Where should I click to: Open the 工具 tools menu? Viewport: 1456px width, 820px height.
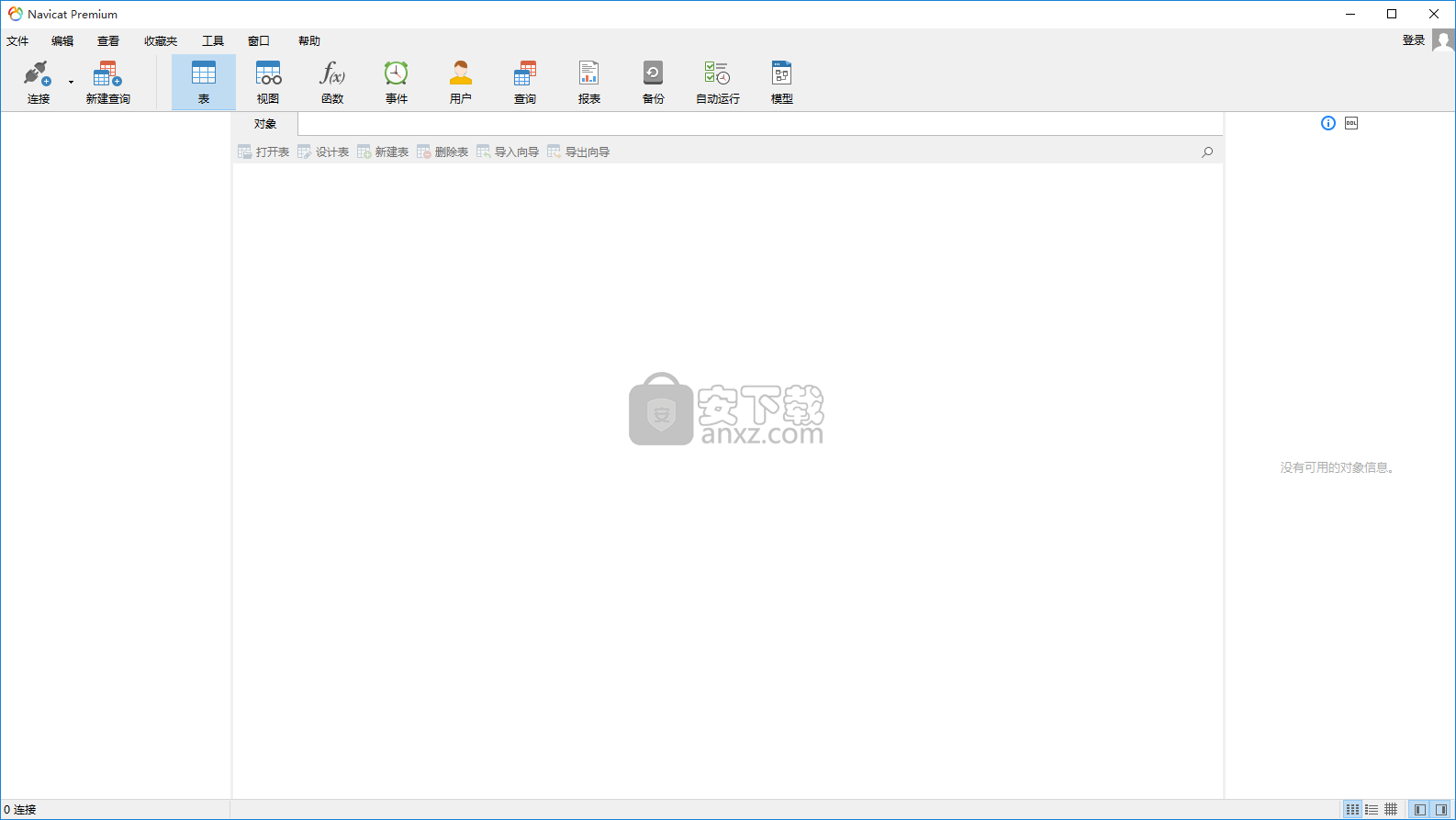coord(213,41)
